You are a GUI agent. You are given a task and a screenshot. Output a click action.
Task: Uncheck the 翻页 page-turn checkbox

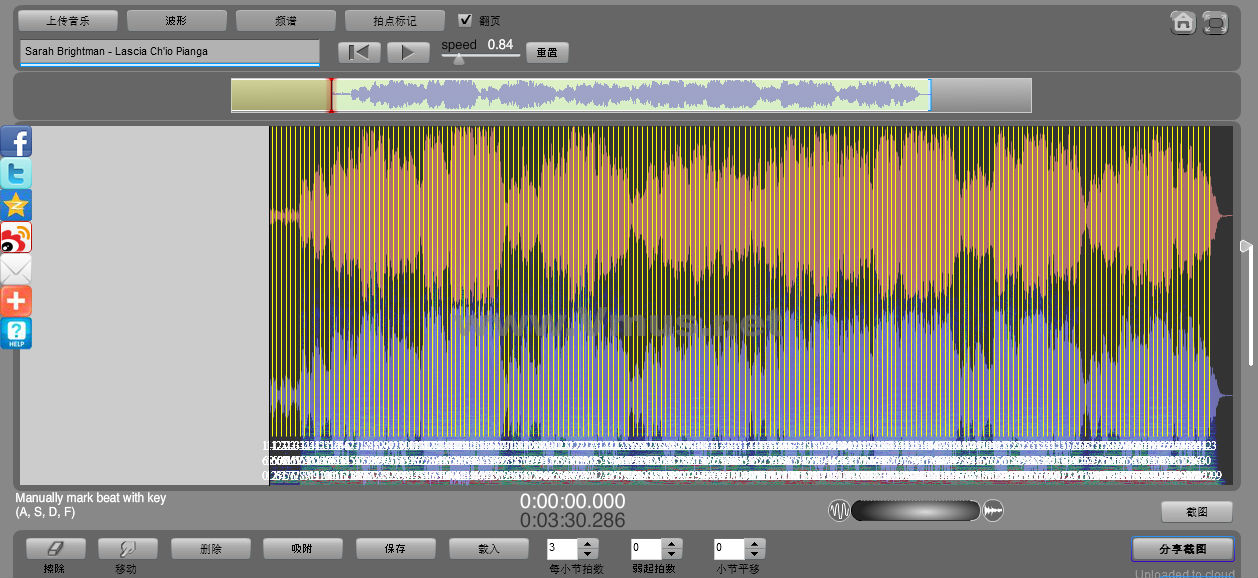465,20
